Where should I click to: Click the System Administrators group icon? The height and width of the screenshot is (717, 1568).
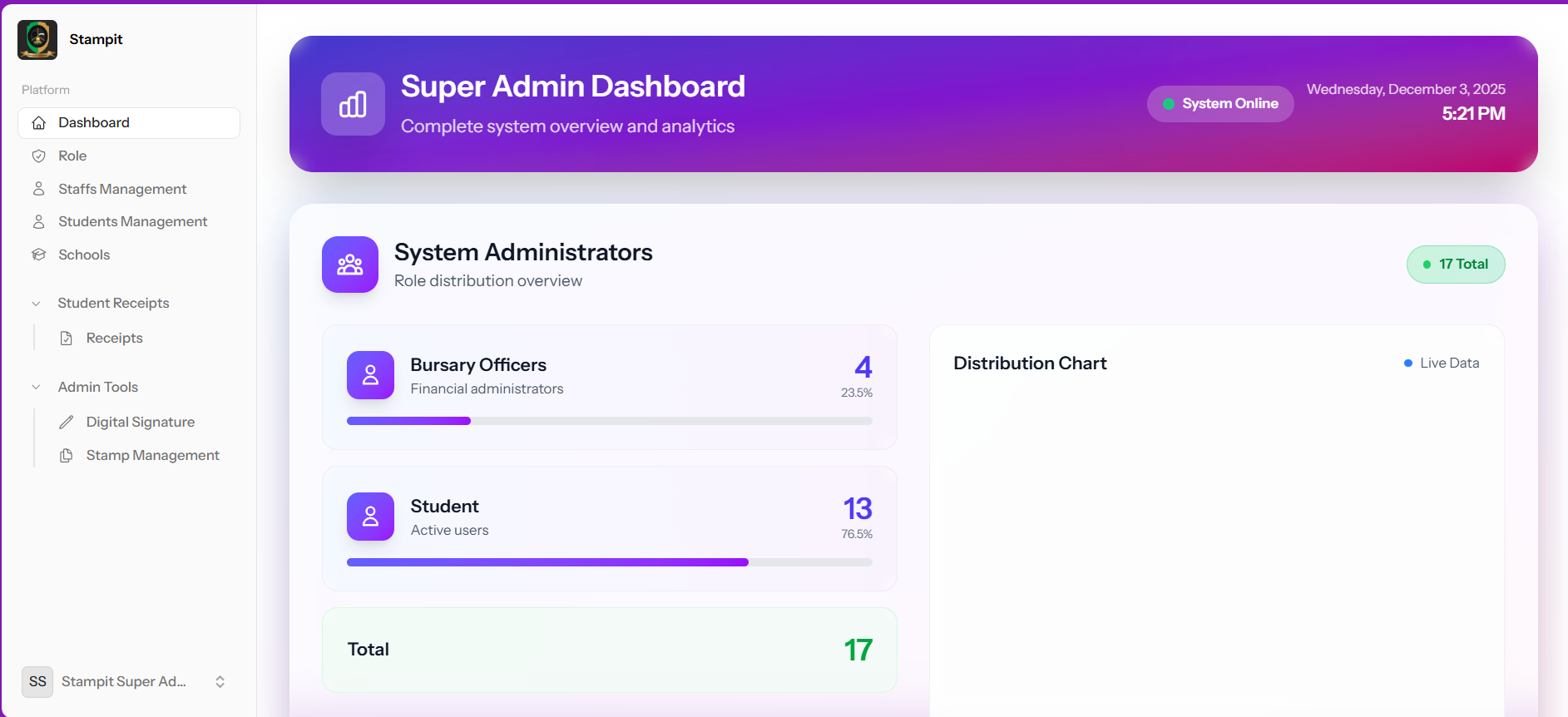tap(350, 265)
